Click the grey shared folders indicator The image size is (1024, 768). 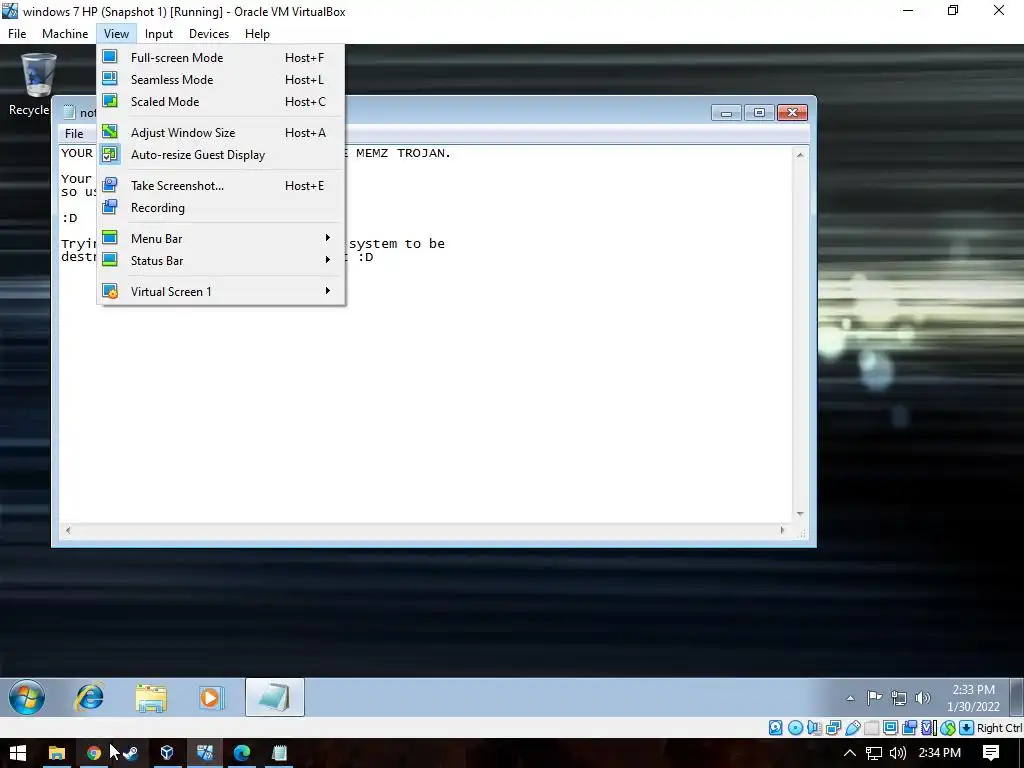click(x=871, y=728)
